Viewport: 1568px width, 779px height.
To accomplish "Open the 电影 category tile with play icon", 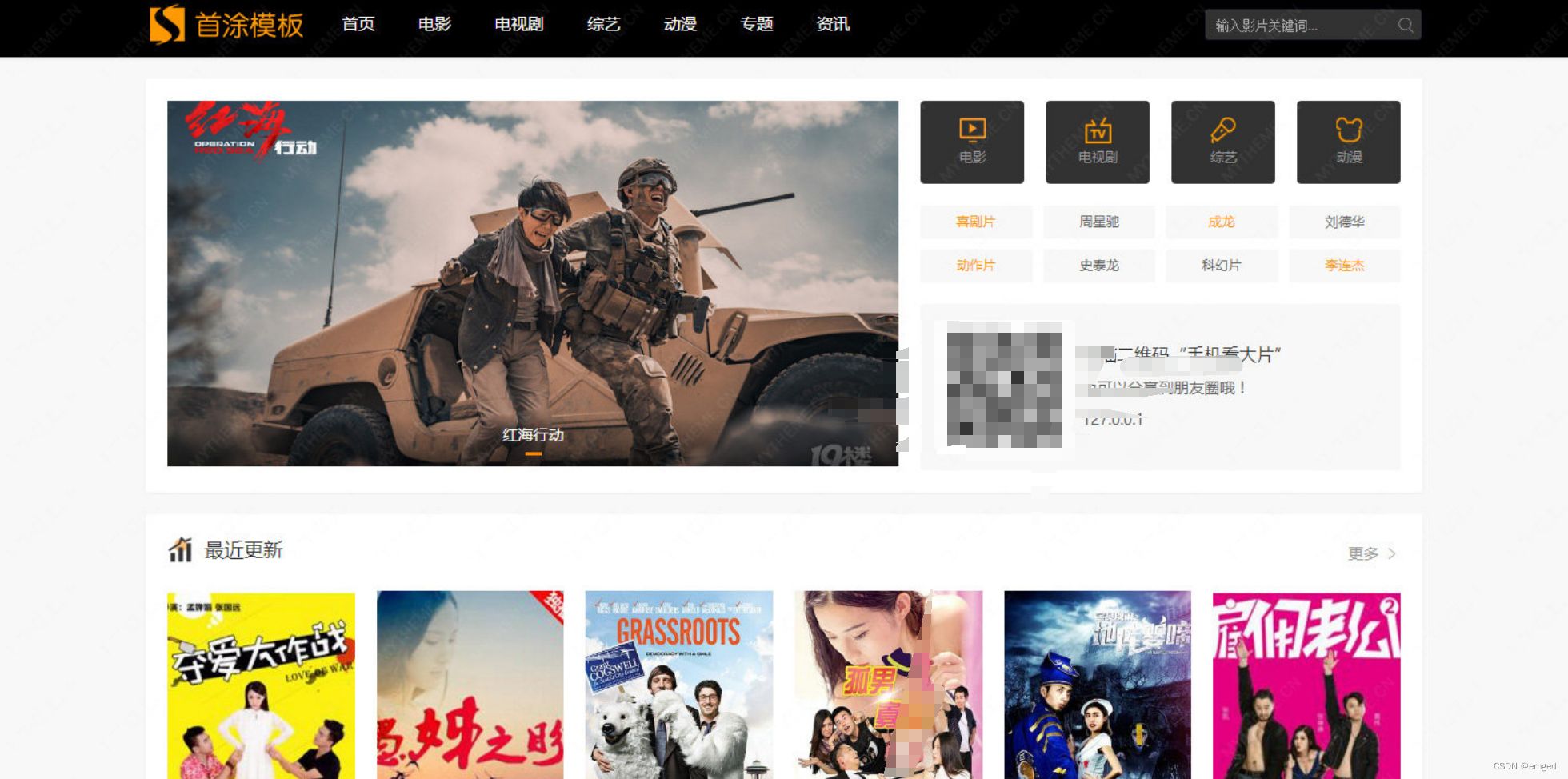I will pyautogui.click(x=972, y=142).
